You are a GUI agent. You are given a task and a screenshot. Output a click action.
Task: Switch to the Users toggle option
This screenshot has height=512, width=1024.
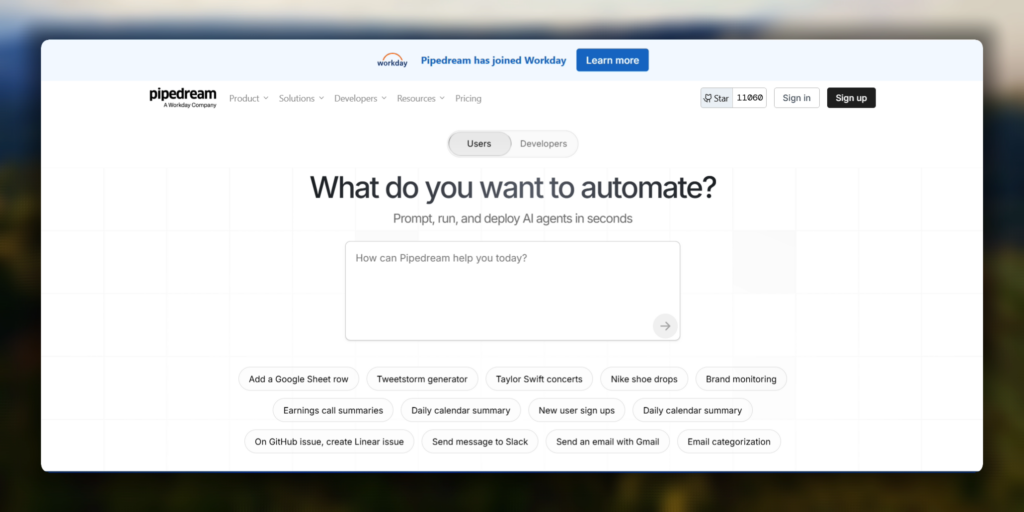[479, 144]
